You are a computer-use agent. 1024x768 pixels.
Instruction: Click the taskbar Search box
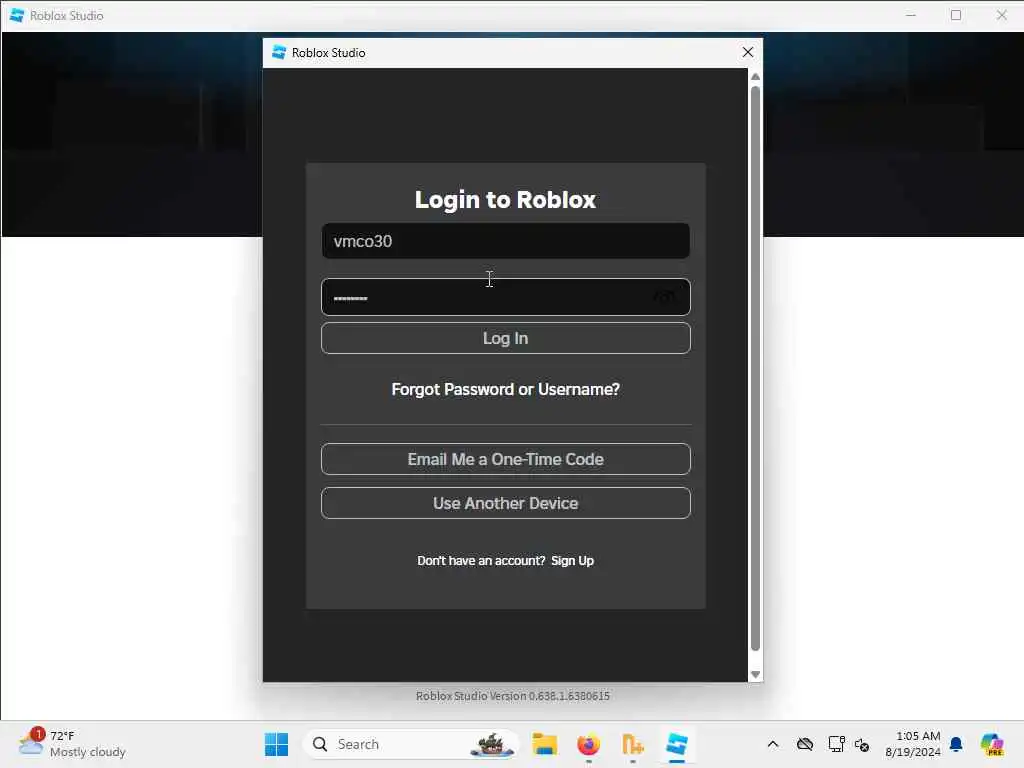(x=411, y=744)
